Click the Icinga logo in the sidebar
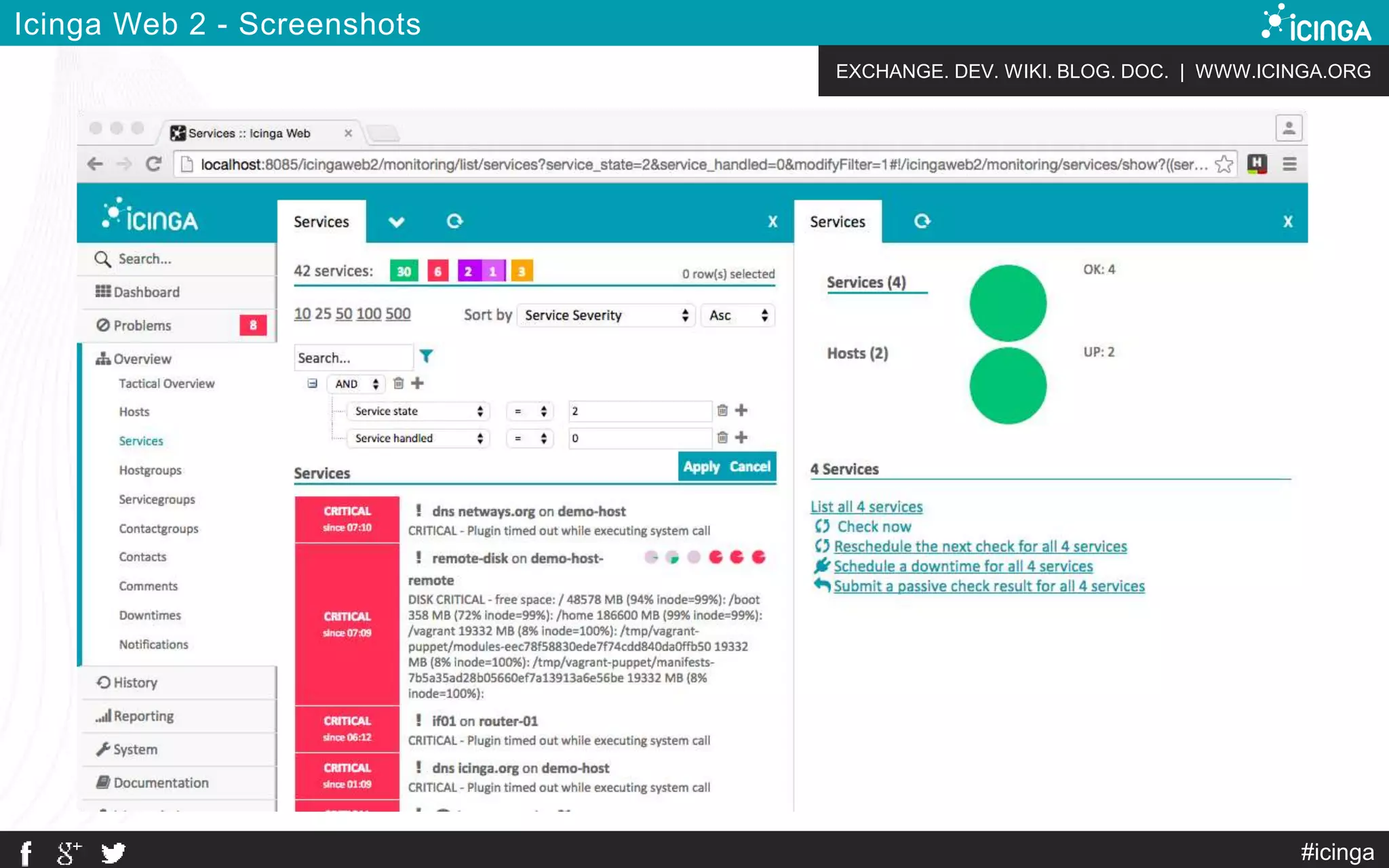 [x=150, y=216]
